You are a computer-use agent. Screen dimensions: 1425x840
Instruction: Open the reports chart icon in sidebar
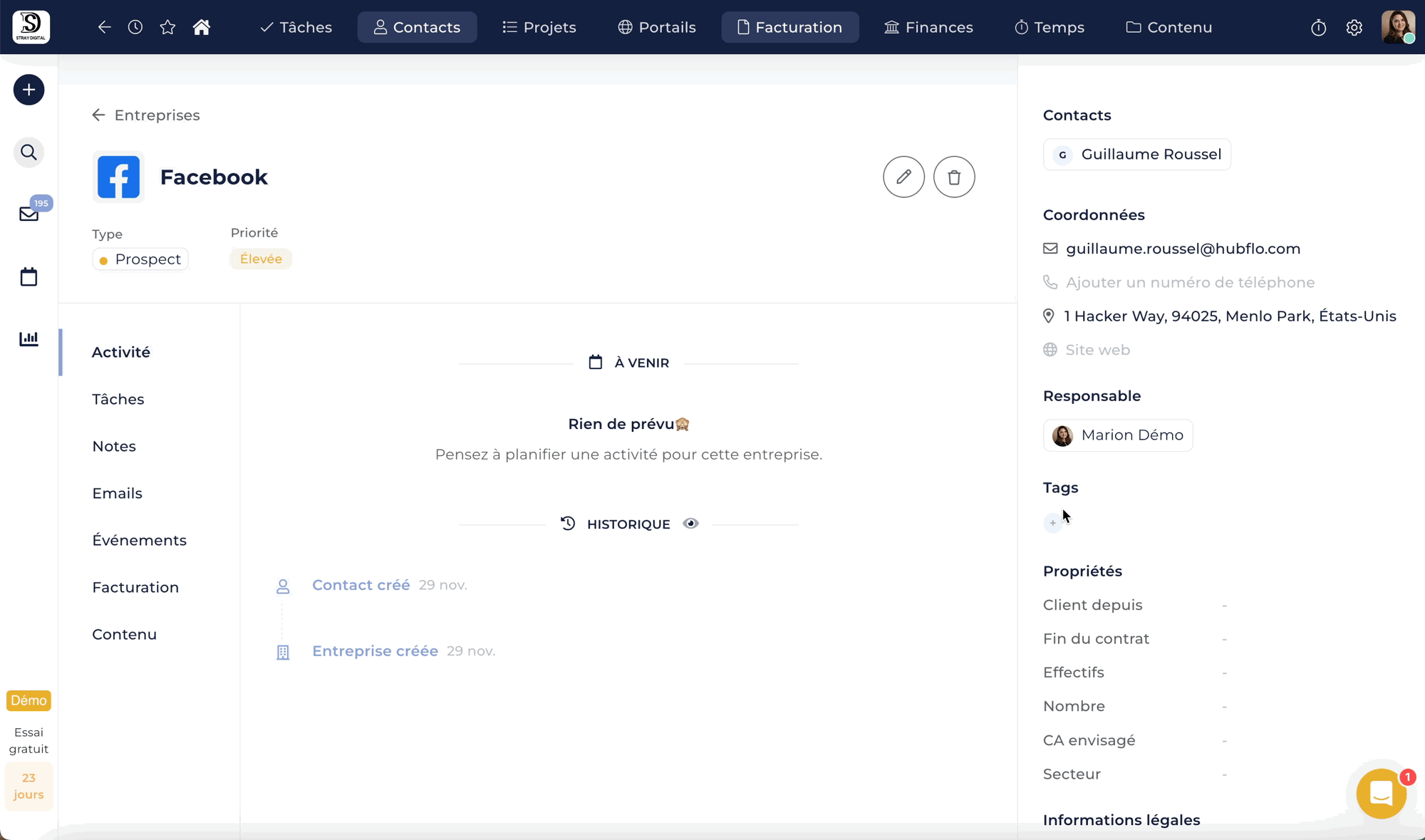[x=28, y=338]
